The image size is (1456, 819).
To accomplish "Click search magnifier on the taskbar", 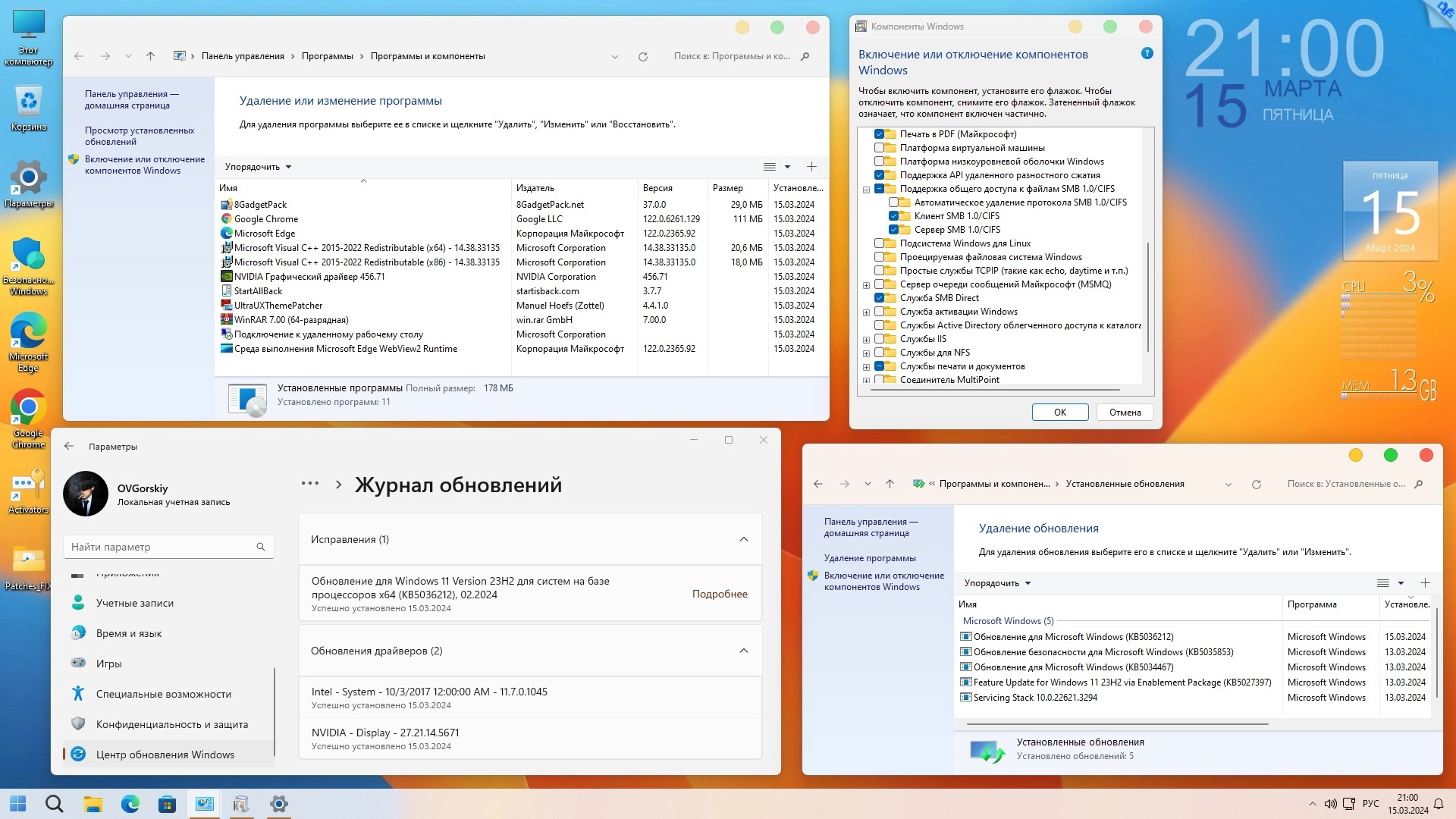I will click(x=54, y=804).
